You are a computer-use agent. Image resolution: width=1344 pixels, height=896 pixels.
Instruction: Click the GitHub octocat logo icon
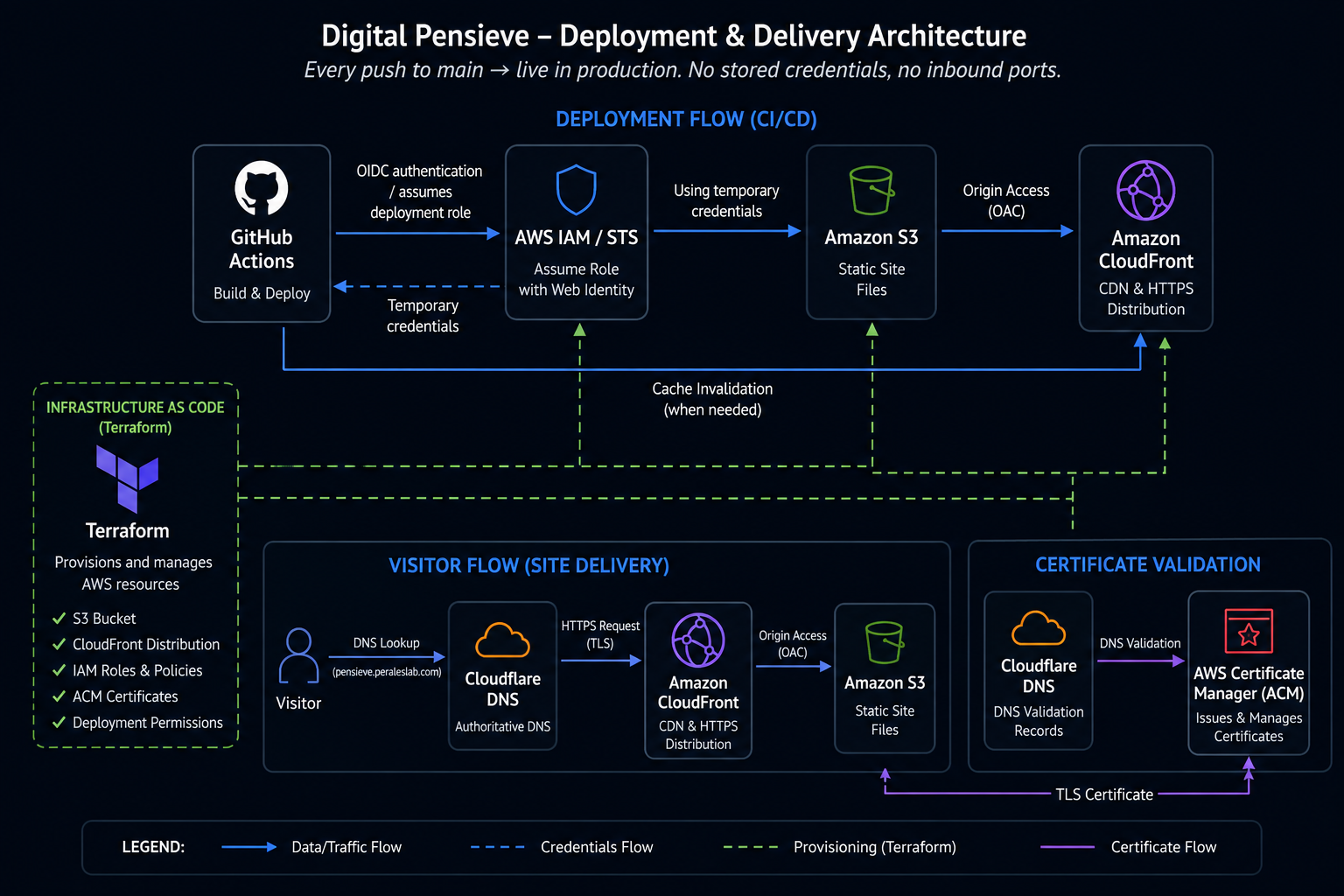coord(262,187)
